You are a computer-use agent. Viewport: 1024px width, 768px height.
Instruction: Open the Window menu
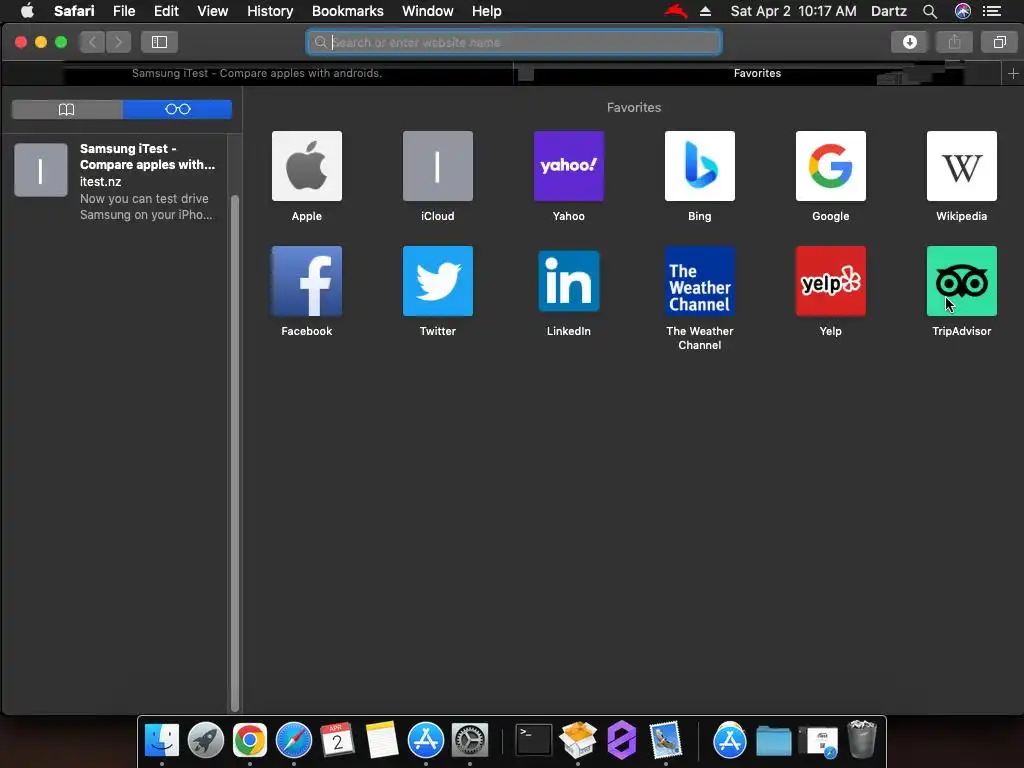pyautogui.click(x=427, y=11)
